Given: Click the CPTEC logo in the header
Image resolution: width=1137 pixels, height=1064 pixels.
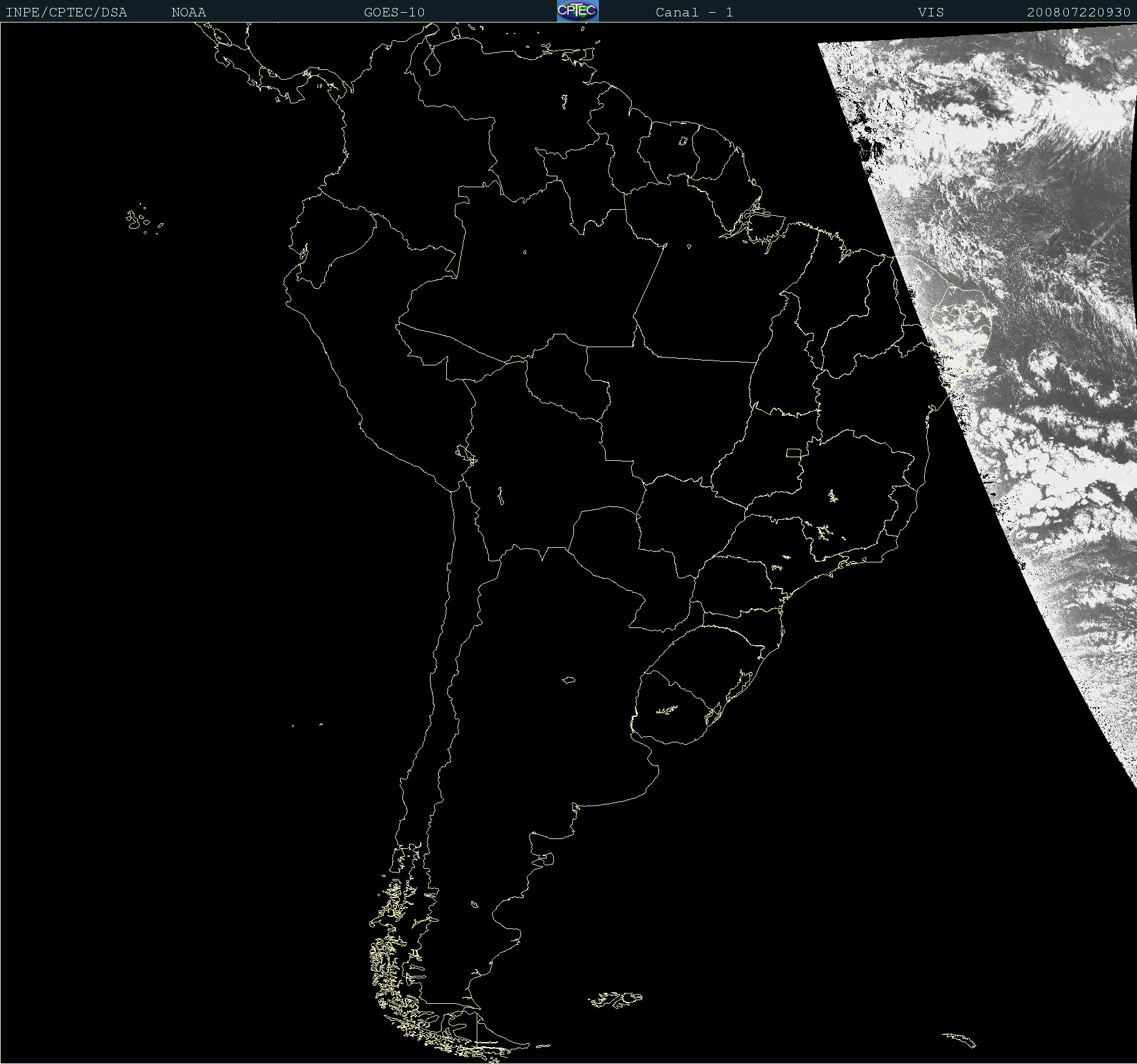Looking at the screenshot, I should (578, 11).
